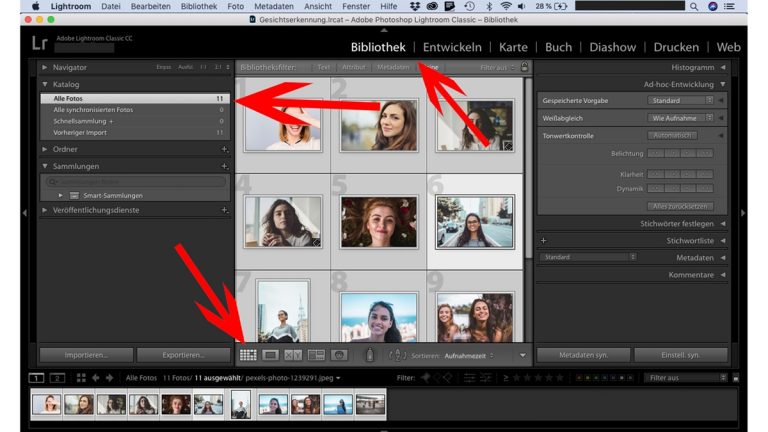Toggle the library filter lock icon
The image size is (768, 432).
coord(524,67)
